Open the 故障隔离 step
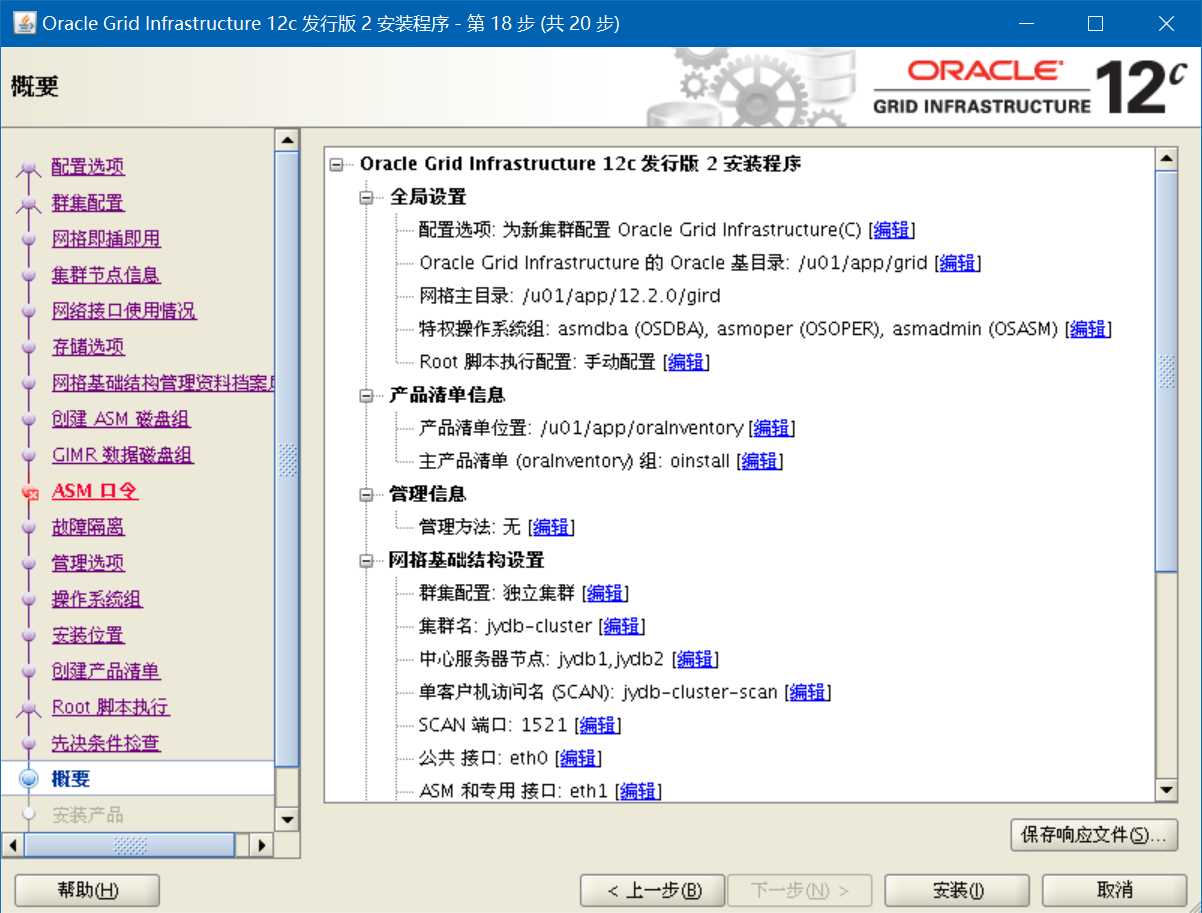The height and width of the screenshot is (913, 1202). tap(88, 527)
